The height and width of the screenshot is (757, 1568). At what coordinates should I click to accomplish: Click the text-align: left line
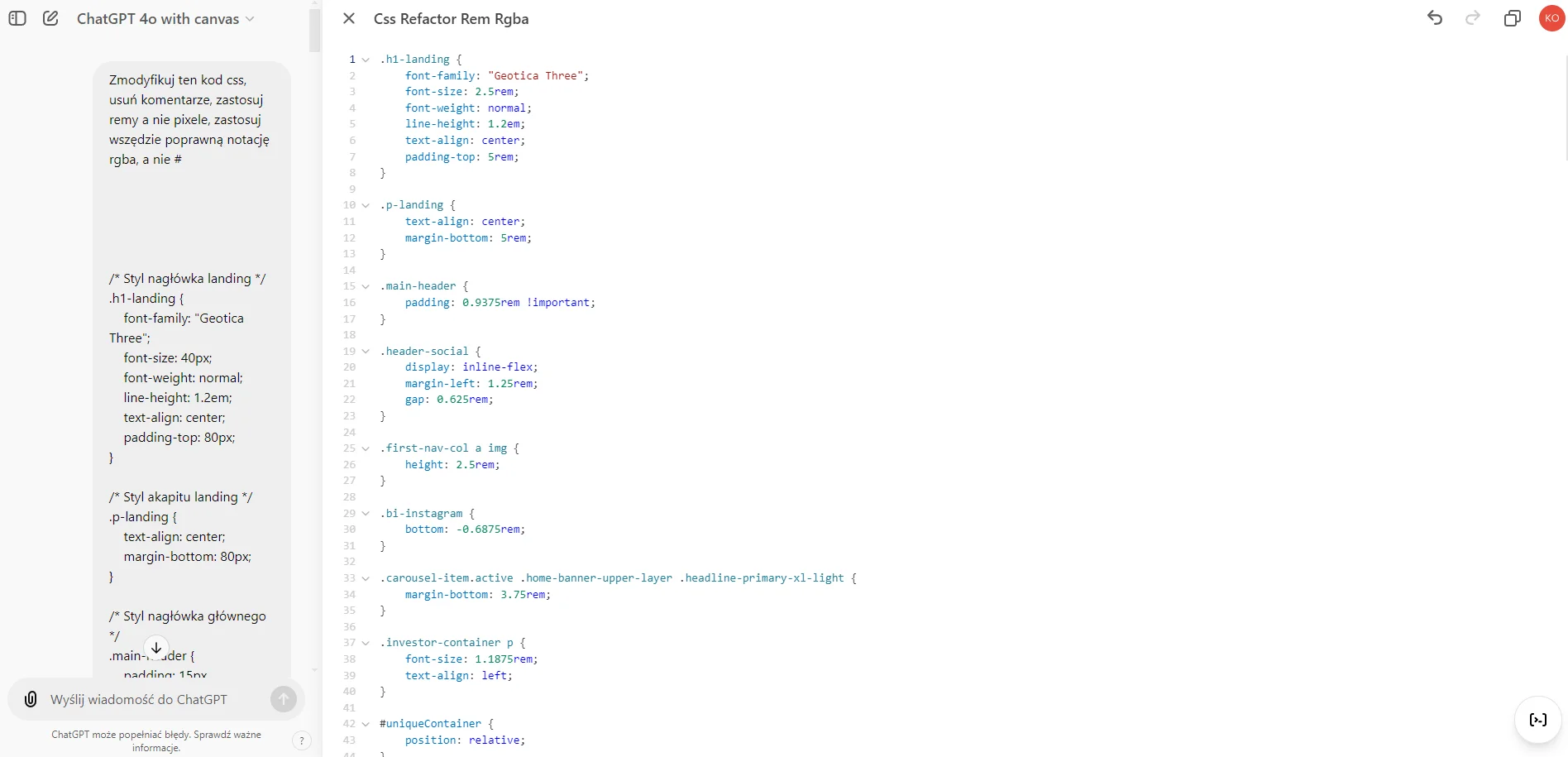(459, 676)
